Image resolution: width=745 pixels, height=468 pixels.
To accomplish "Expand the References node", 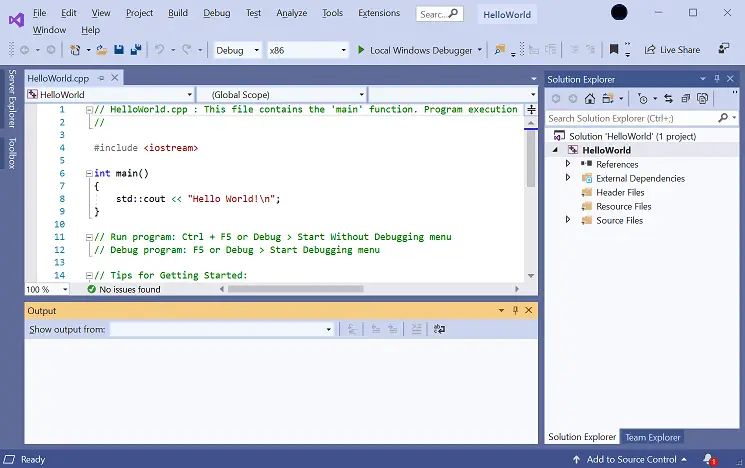I will [568, 163].
